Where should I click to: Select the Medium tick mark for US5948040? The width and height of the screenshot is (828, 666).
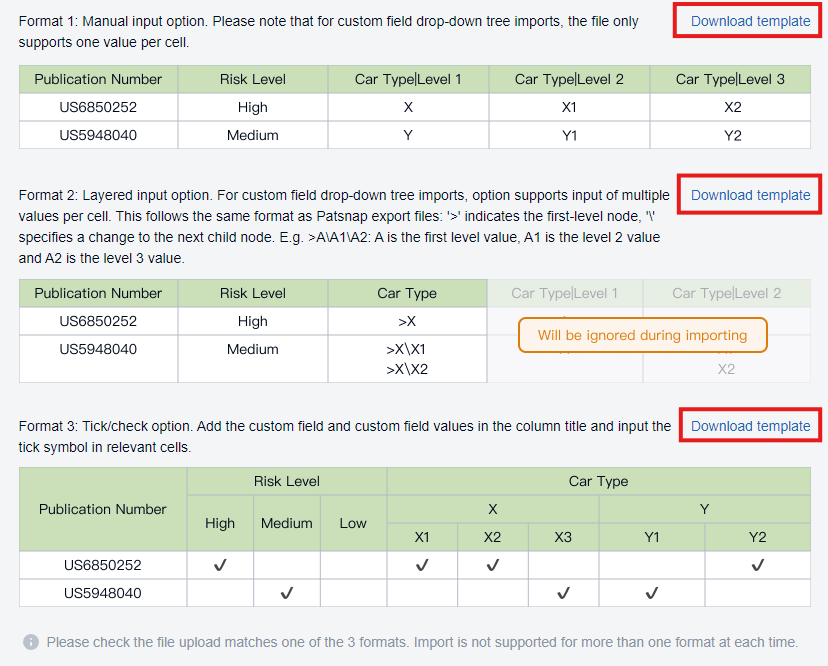pyautogui.click(x=287, y=593)
